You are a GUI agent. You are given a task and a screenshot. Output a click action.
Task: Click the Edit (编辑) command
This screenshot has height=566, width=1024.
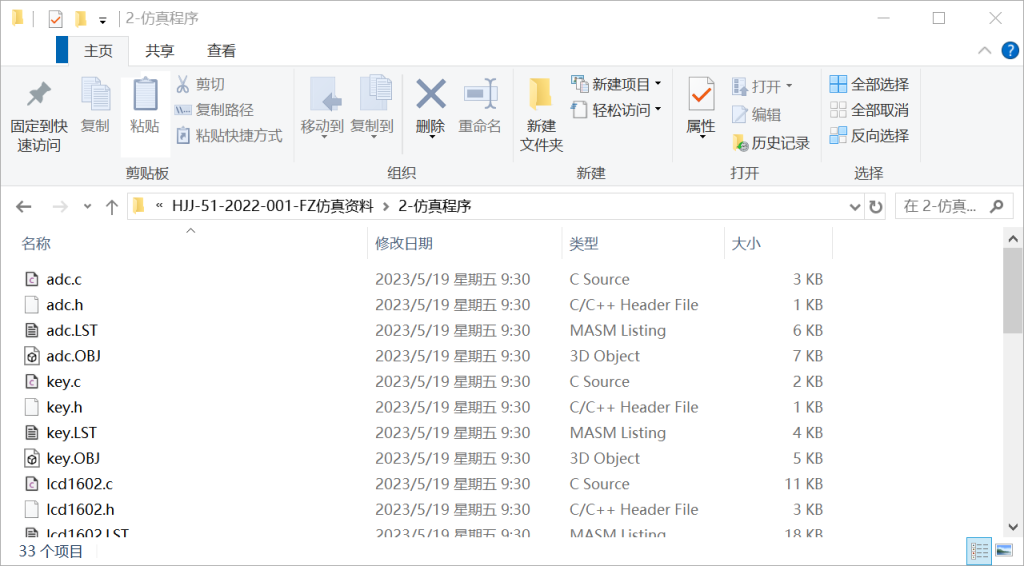click(x=756, y=114)
